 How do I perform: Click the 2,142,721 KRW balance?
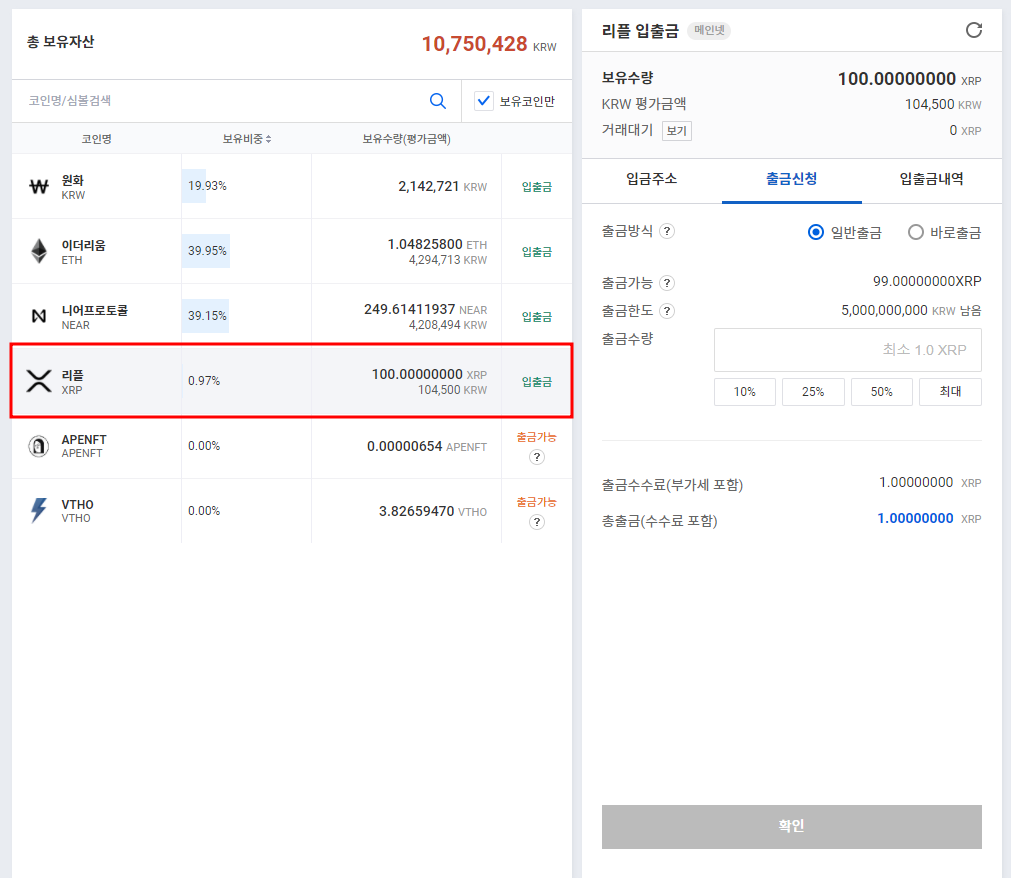coord(429,186)
